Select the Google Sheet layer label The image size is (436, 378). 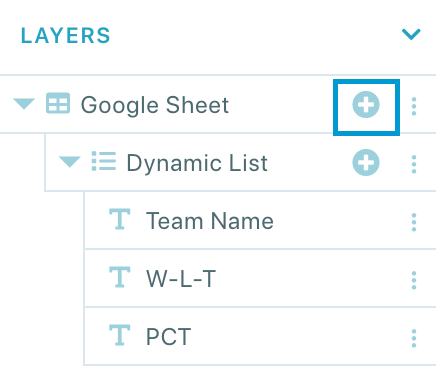pyautogui.click(x=155, y=106)
